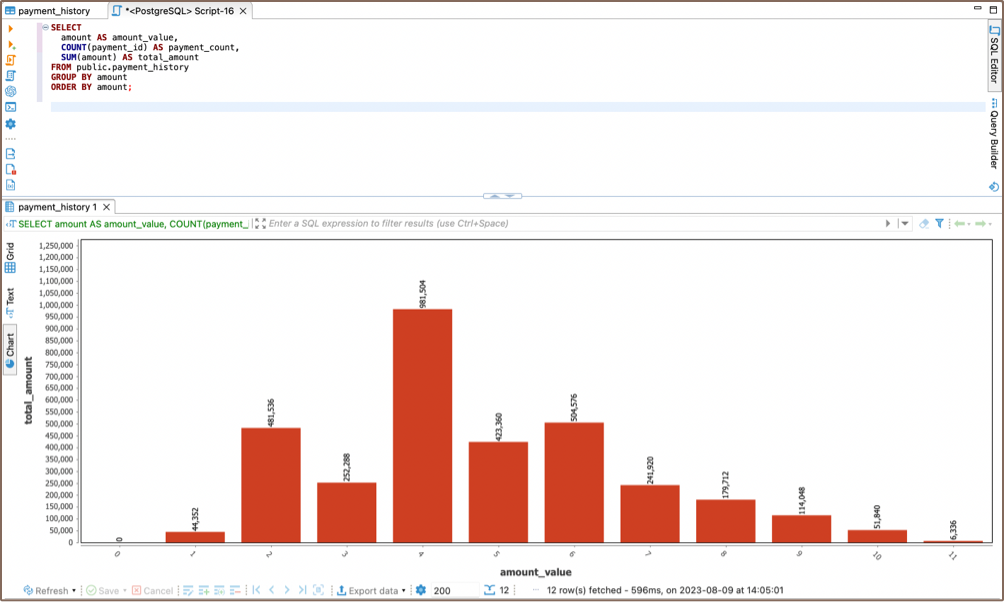Open the Export data dropdown arrow
Image resolution: width=1004 pixels, height=602 pixels.
tap(404, 591)
